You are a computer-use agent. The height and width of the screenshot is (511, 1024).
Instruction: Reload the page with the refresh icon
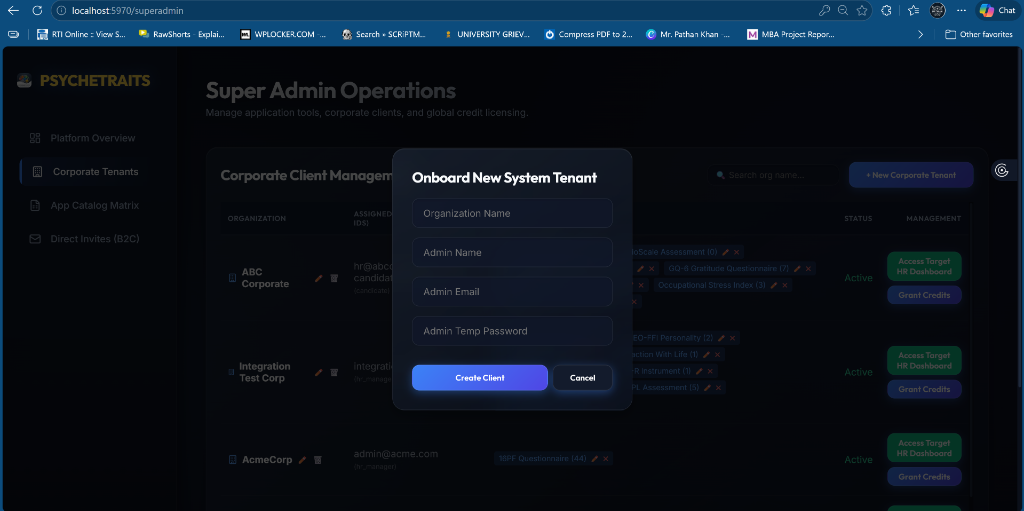(37, 10)
